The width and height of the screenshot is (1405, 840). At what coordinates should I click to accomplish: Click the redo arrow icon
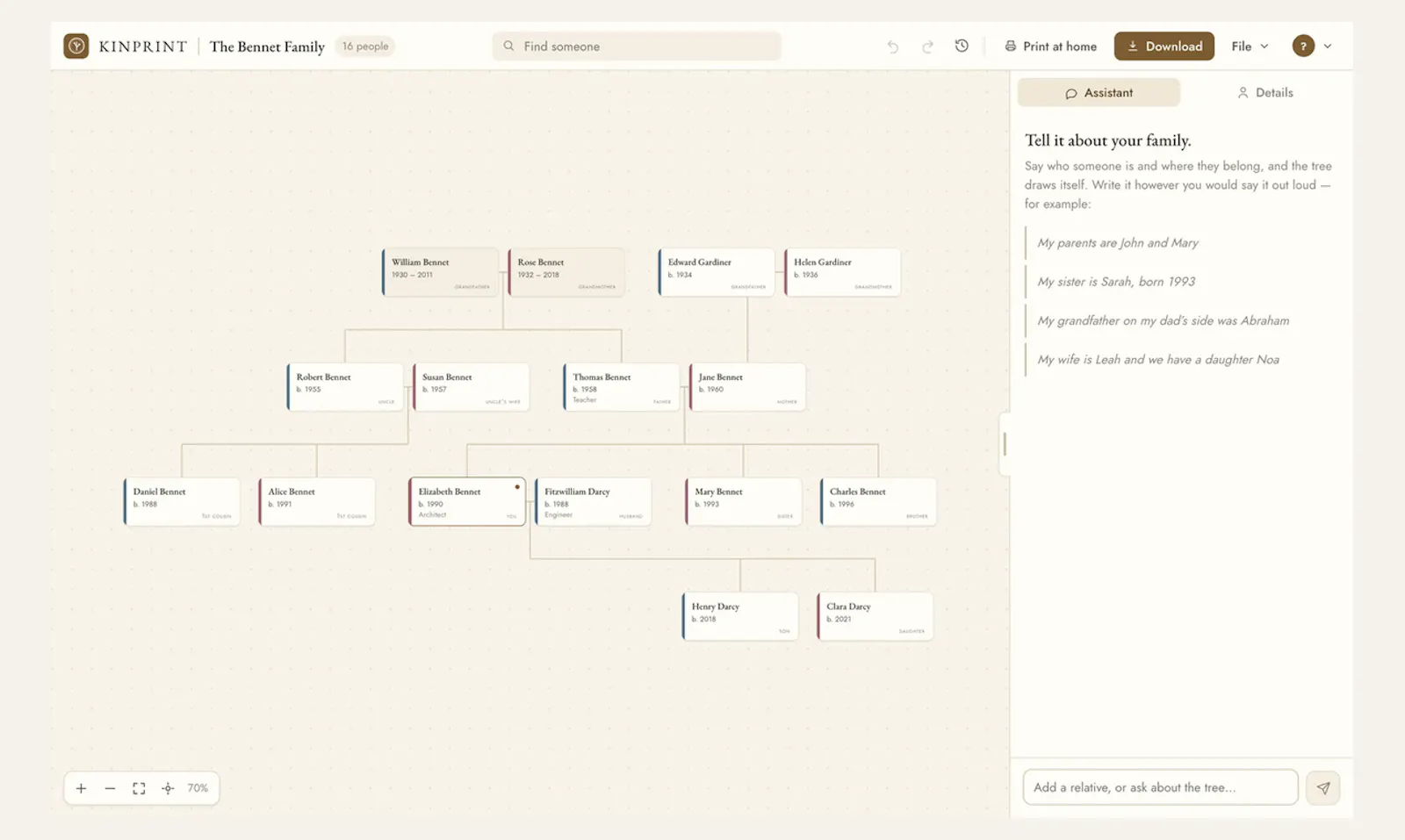pos(927,47)
